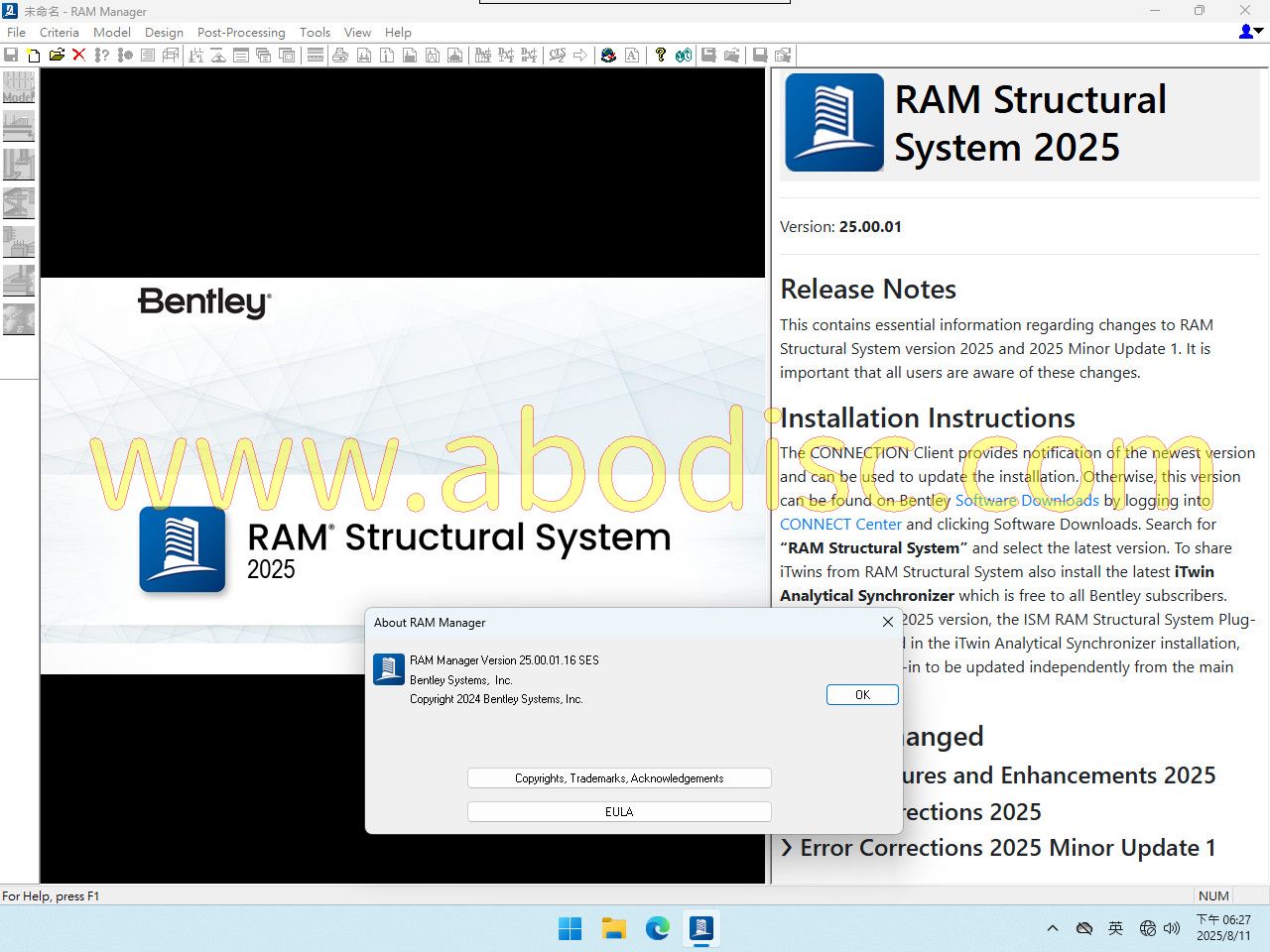The image size is (1270, 952).
Task: Click the yellow question mark help icon
Action: (660, 56)
